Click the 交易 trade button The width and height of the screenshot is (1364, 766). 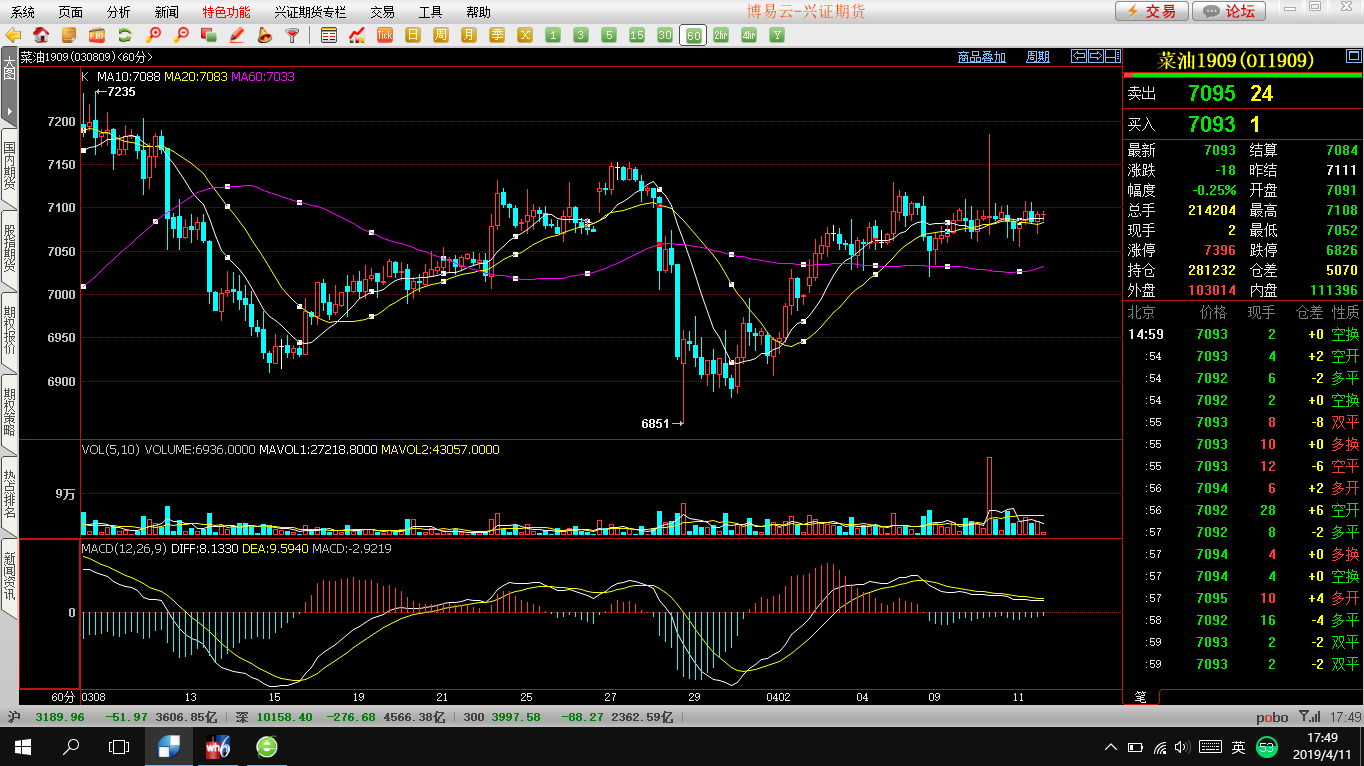point(1152,11)
